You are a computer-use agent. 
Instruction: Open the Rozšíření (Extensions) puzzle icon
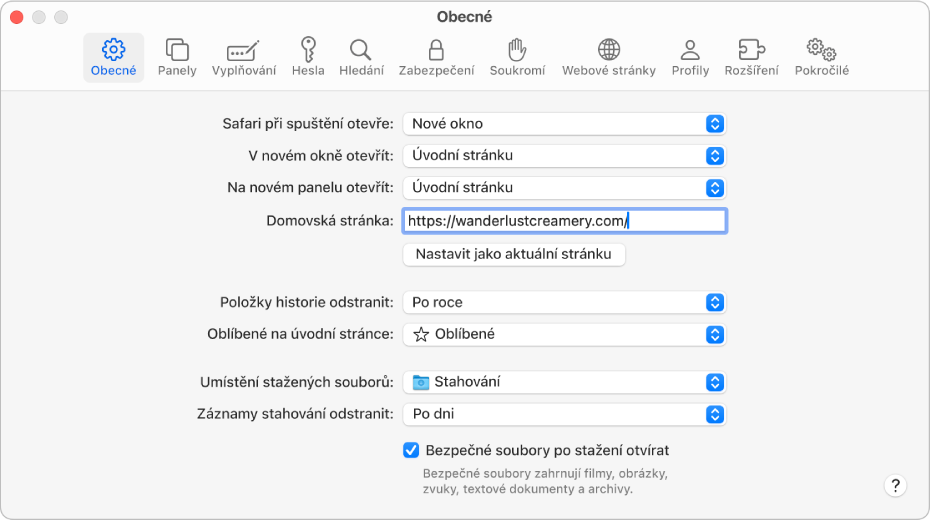click(x=751, y=50)
